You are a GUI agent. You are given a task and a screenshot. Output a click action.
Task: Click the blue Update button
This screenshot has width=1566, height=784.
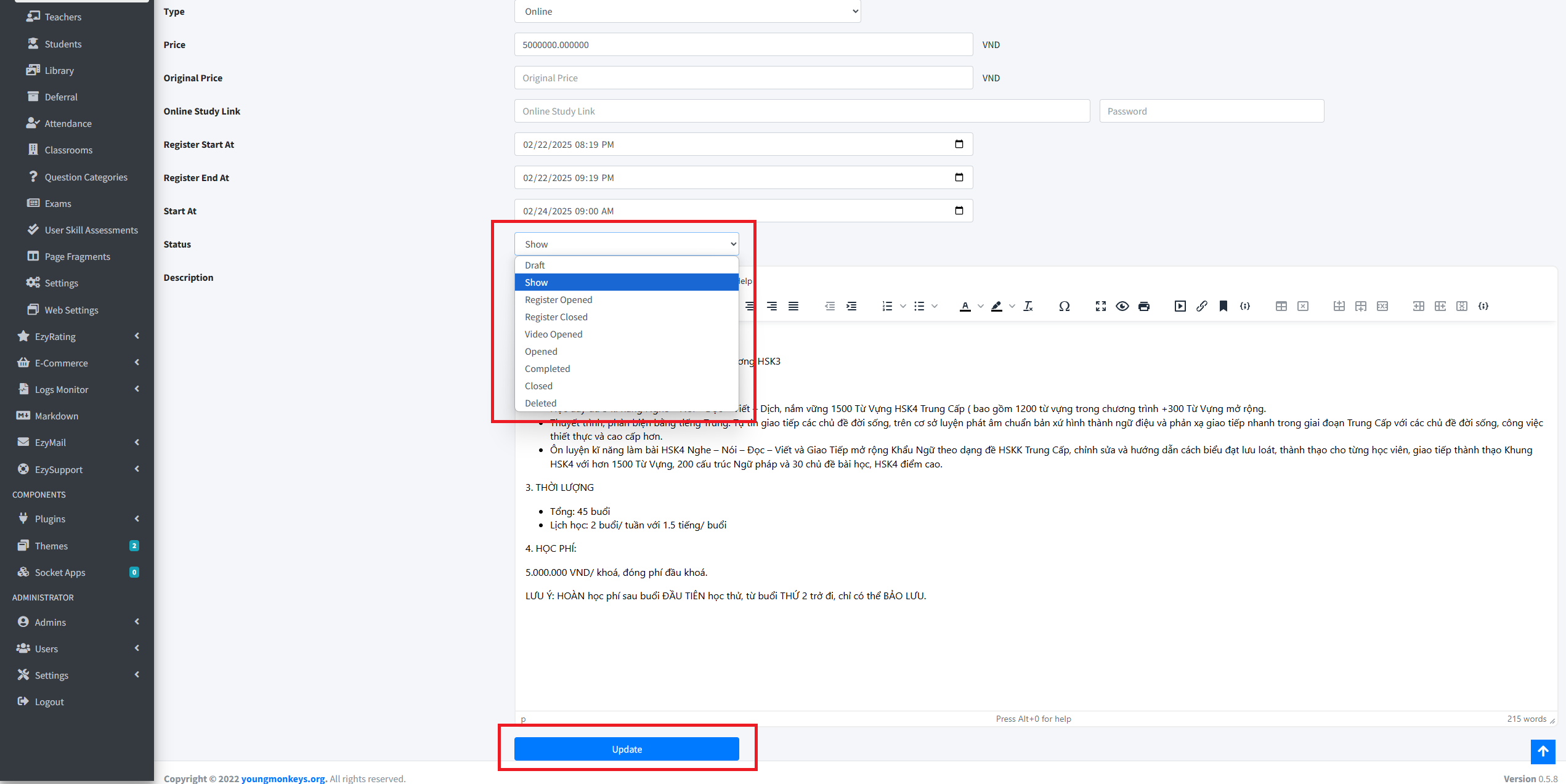626,749
